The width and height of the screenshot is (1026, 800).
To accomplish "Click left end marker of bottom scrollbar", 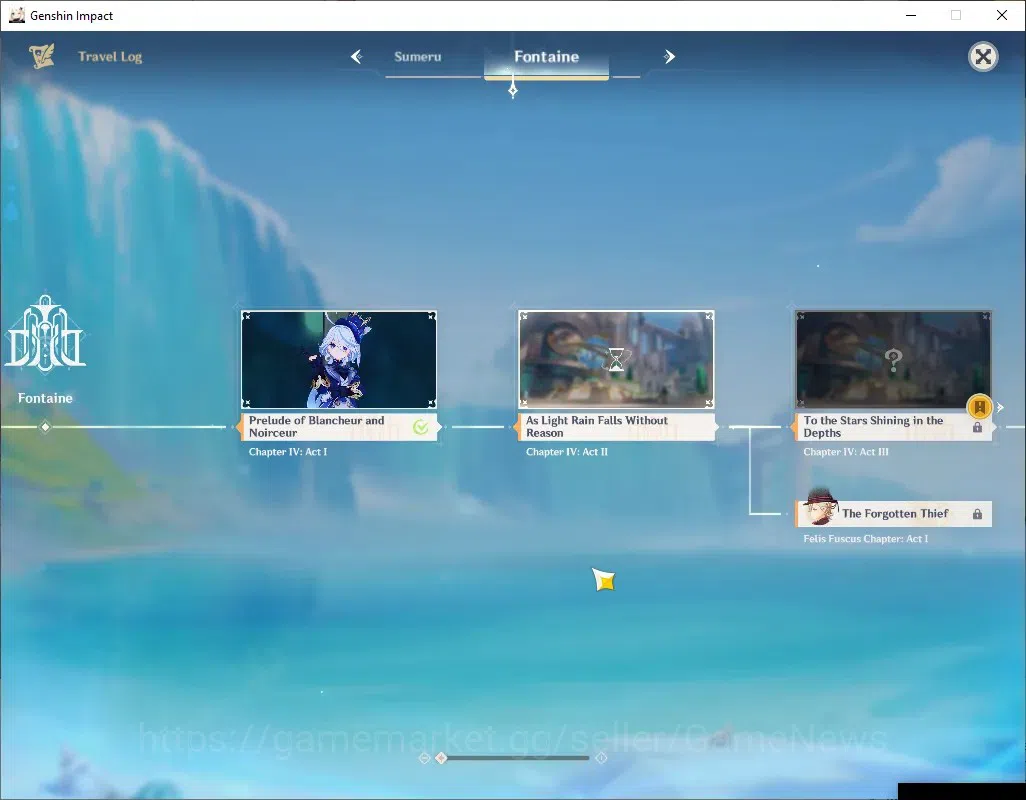I will click(x=424, y=758).
